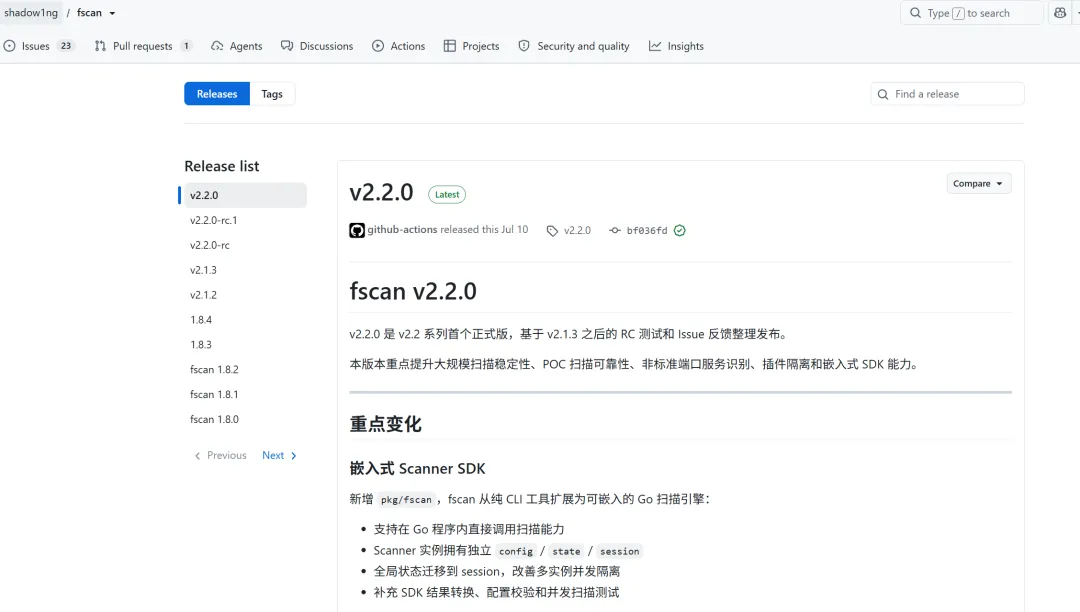Click the fscan v2.2.0 heading
The width and height of the screenshot is (1080, 612).
click(x=413, y=291)
